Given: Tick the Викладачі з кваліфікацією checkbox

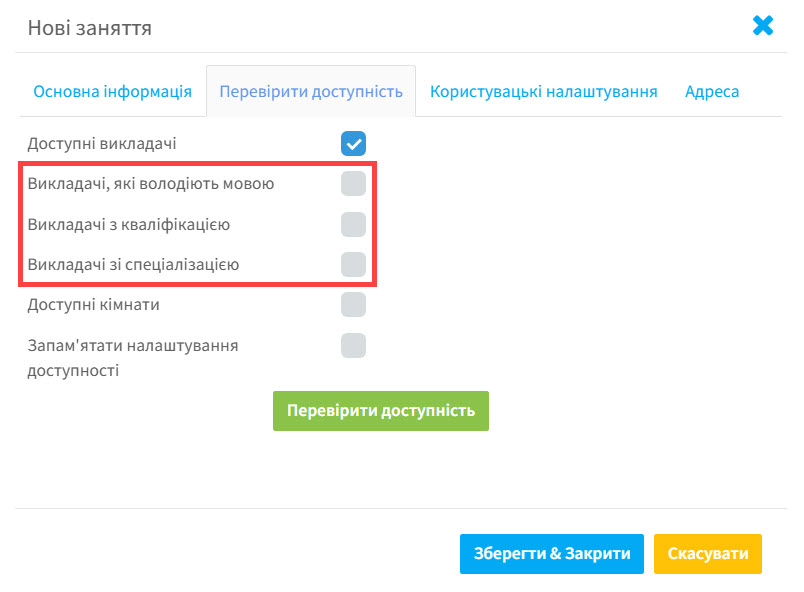Looking at the screenshot, I should click(353, 224).
